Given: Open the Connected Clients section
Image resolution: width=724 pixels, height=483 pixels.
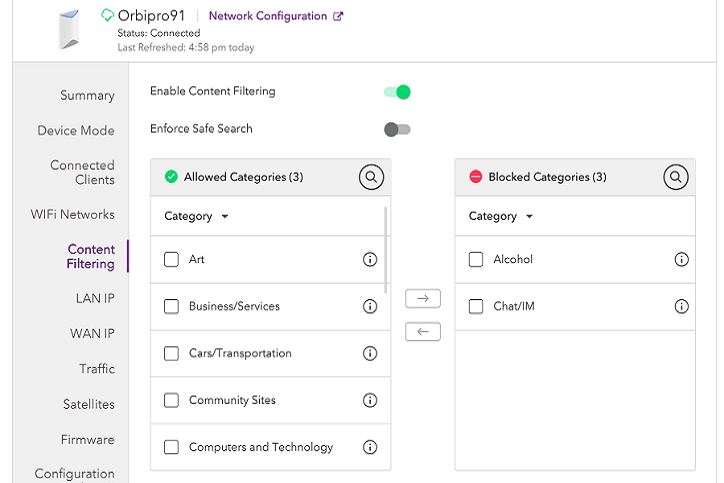Looking at the screenshot, I should coord(82,172).
